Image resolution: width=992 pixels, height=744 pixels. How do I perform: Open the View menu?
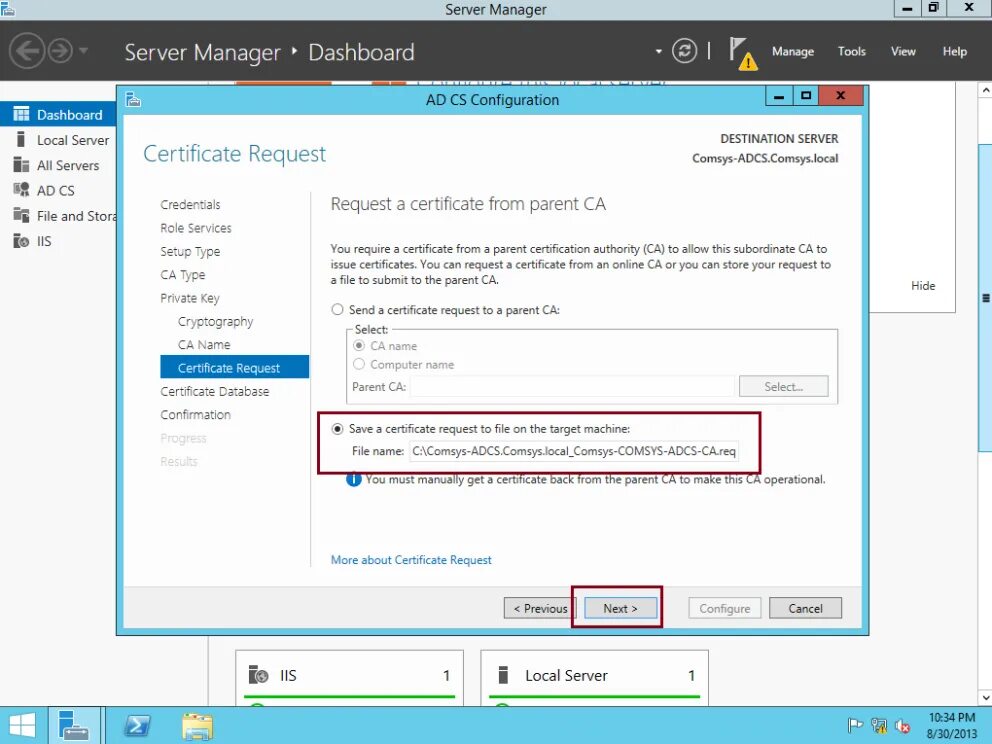pos(903,51)
